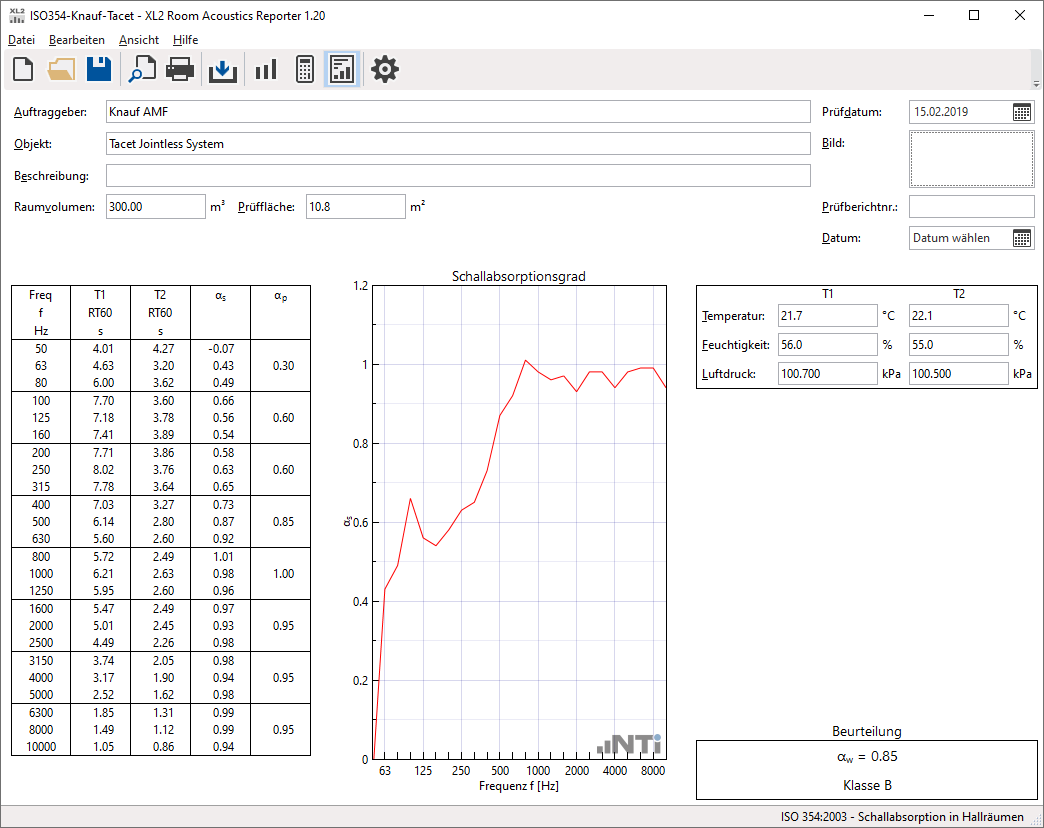Open the Ansicht menu
Viewport: 1044px width, 828px height.
click(138, 40)
